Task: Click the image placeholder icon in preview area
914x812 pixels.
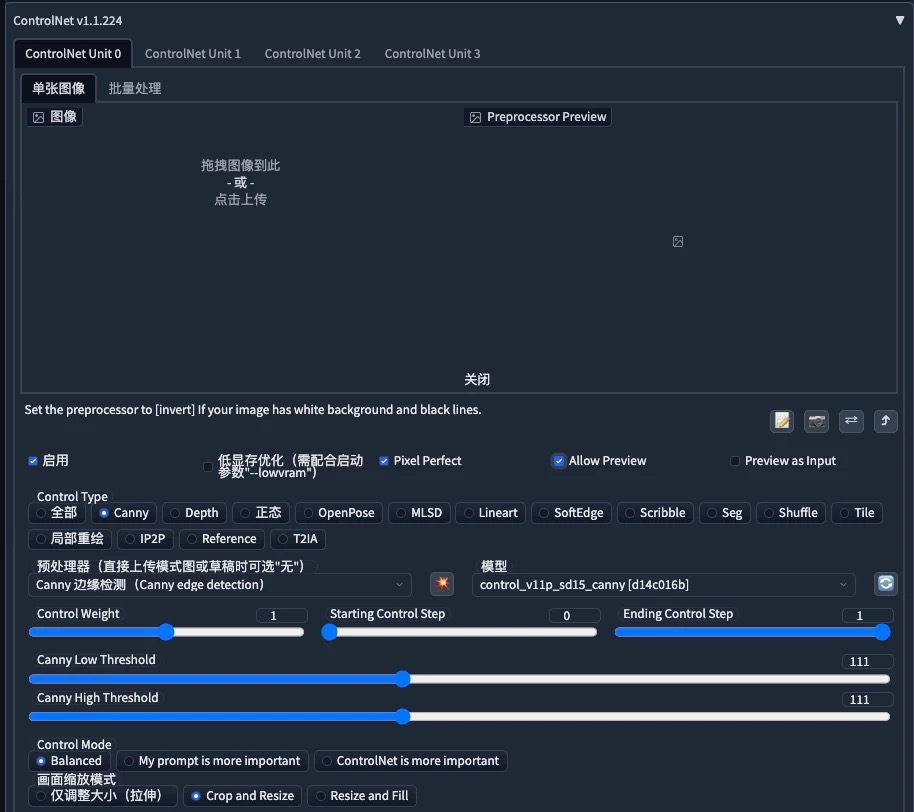Action: pyautogui.click(x=678, y=241)
